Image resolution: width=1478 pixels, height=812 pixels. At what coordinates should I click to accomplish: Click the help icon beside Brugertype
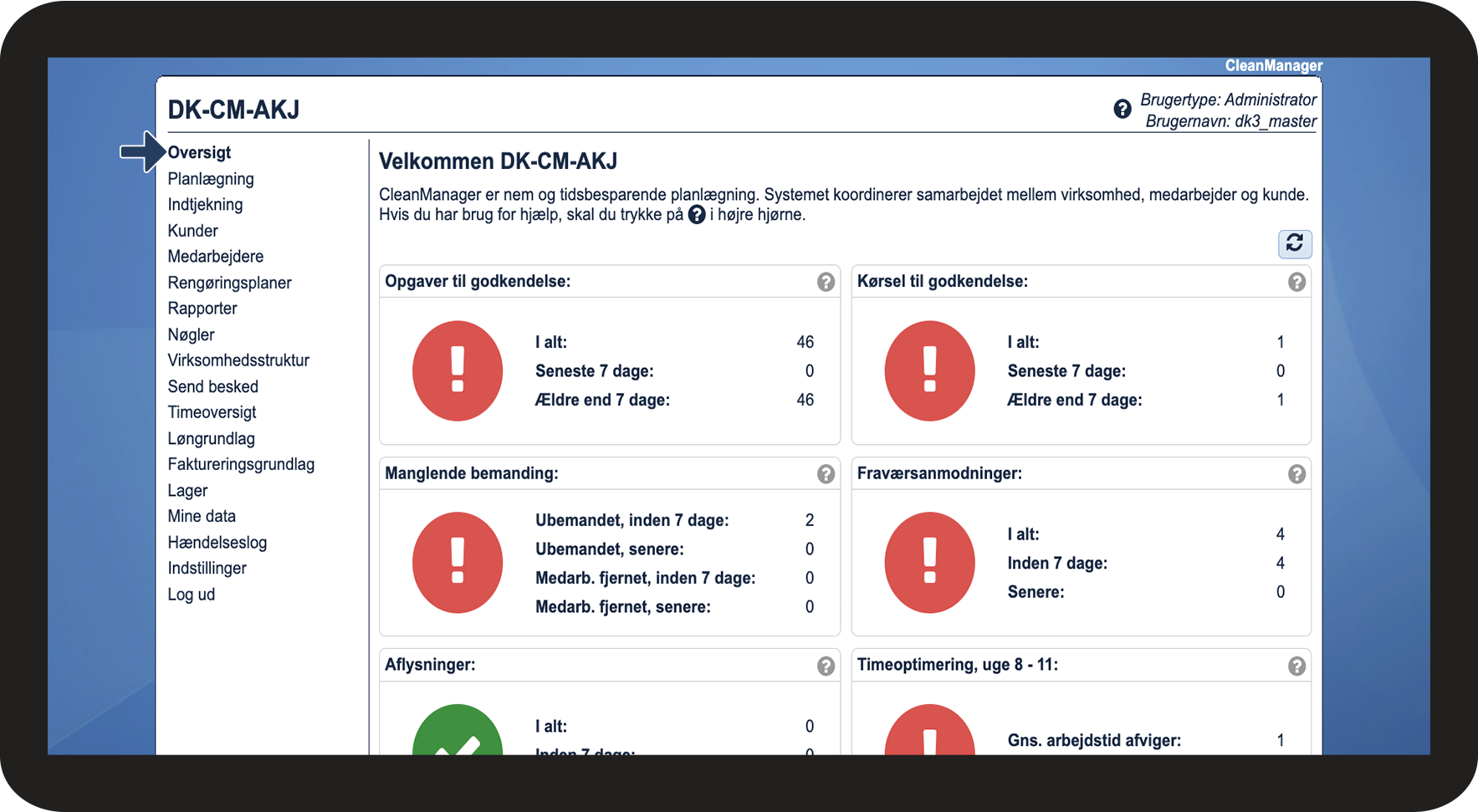pyautogui.click(x=1123, y=109)
